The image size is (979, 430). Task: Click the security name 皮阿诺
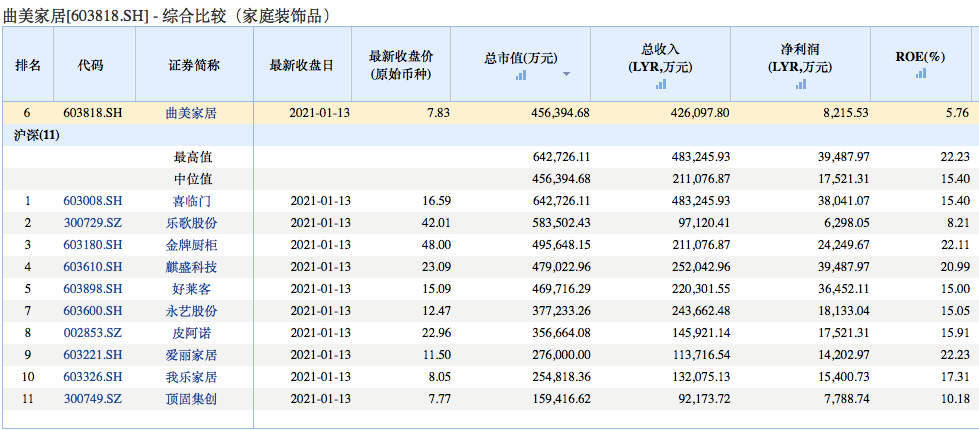[194, 333]
